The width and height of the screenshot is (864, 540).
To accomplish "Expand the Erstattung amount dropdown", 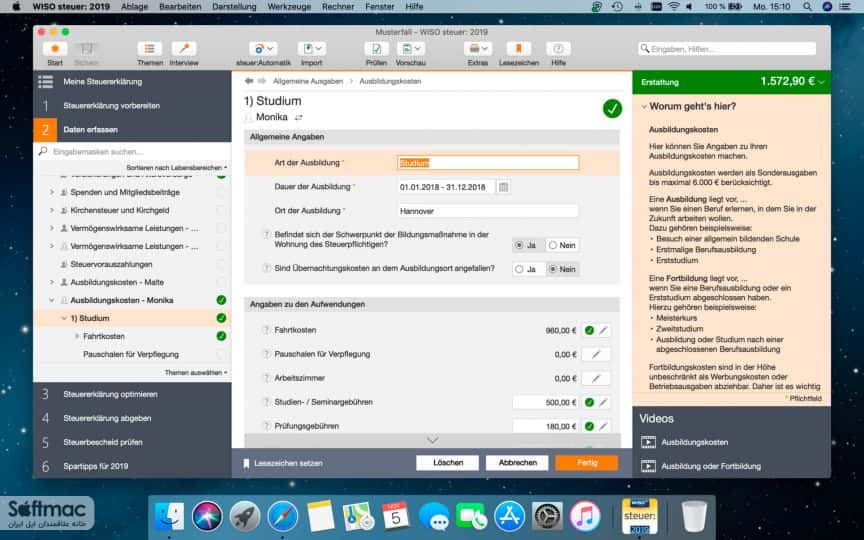I will click(822, 82).
